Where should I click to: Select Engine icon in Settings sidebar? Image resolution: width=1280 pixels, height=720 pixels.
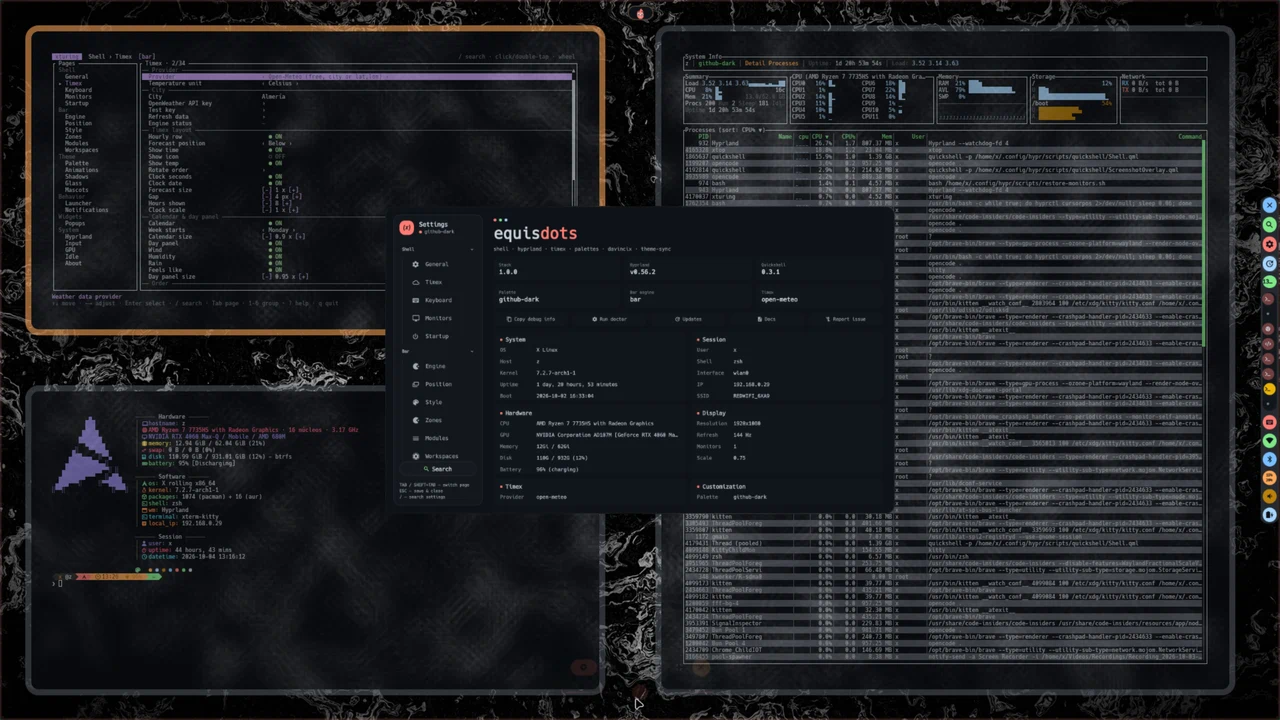[416, 366]
